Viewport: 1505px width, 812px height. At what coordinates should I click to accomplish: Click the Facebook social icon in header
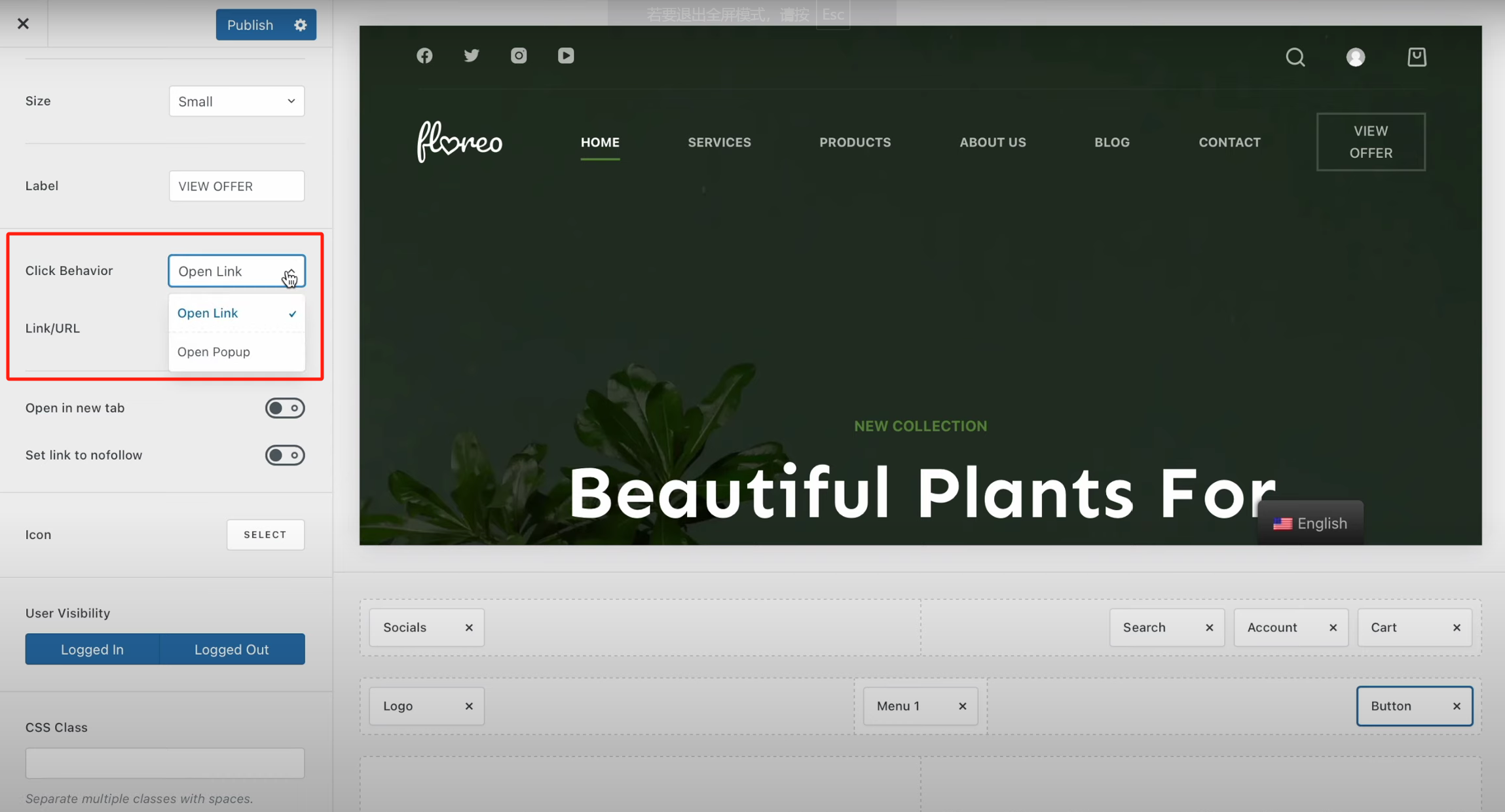coord(424,56)
